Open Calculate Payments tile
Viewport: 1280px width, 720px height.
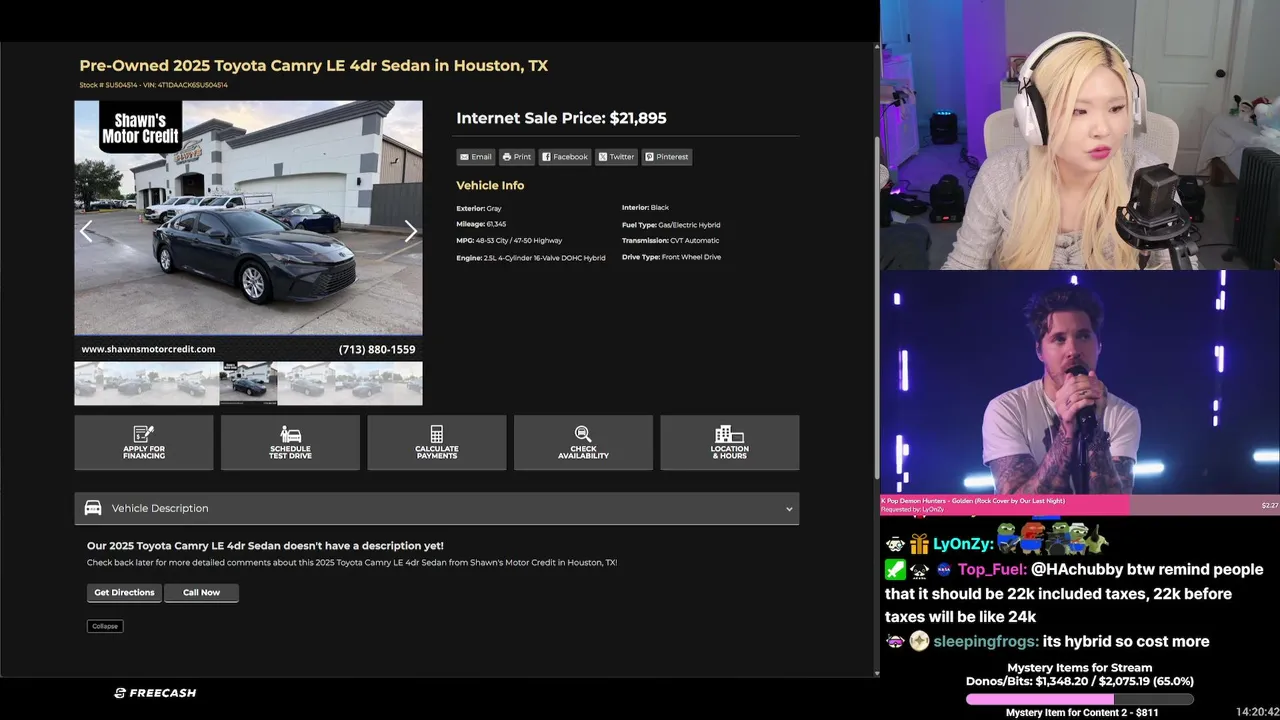pyautogui.click(x=437, y=442)
